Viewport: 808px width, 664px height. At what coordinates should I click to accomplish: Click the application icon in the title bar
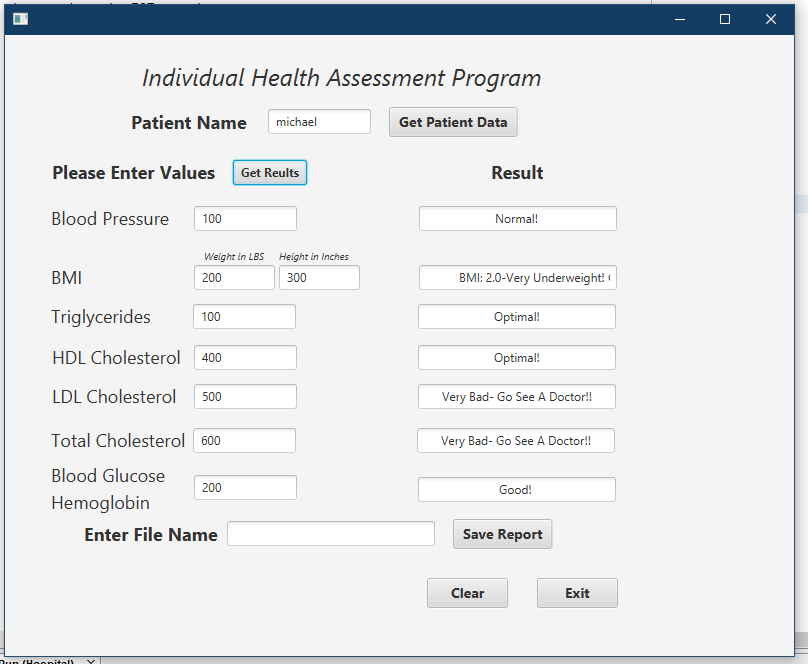[x=20, y=18]
